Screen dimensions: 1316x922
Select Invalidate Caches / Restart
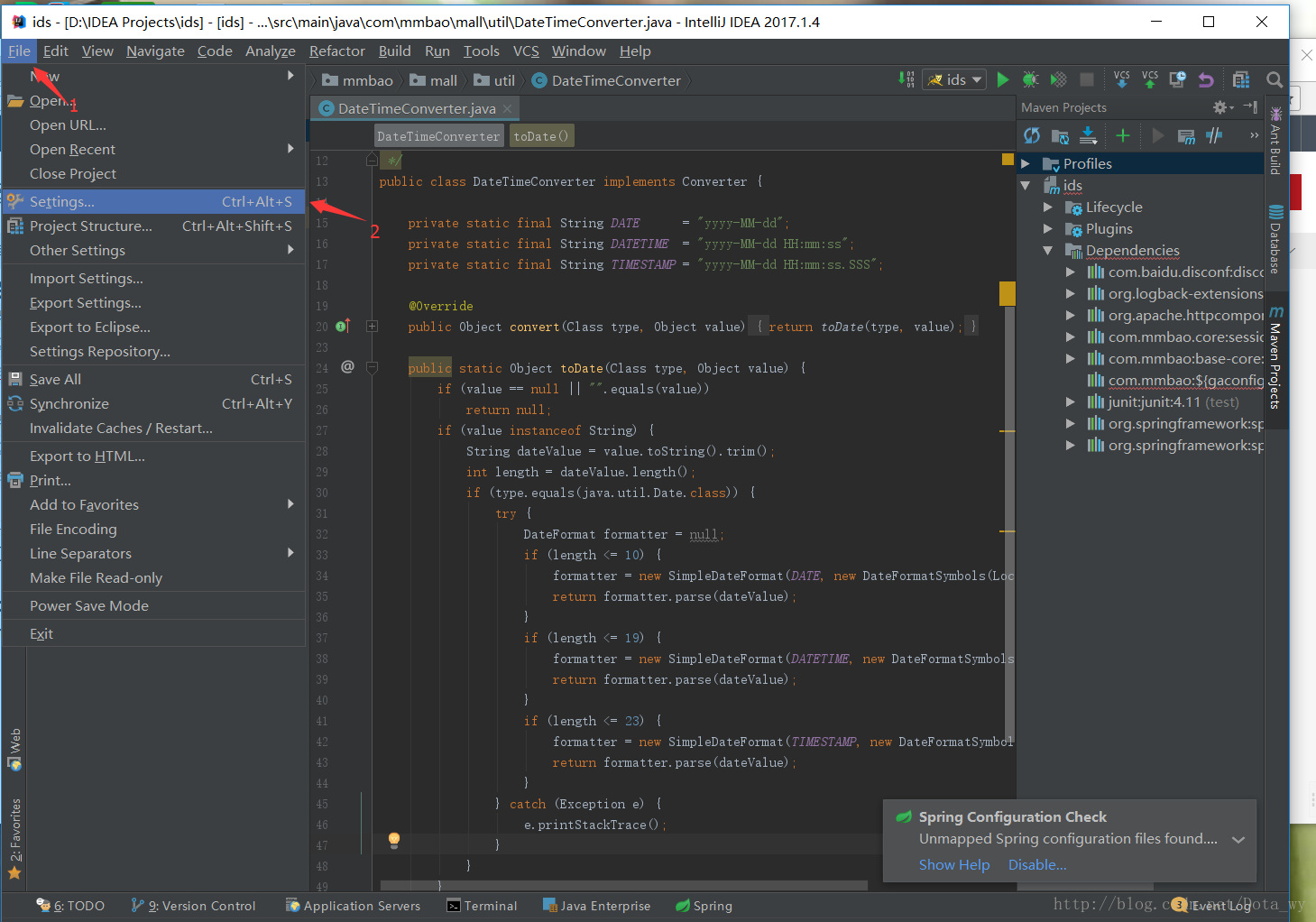click(x=153, y=428)
